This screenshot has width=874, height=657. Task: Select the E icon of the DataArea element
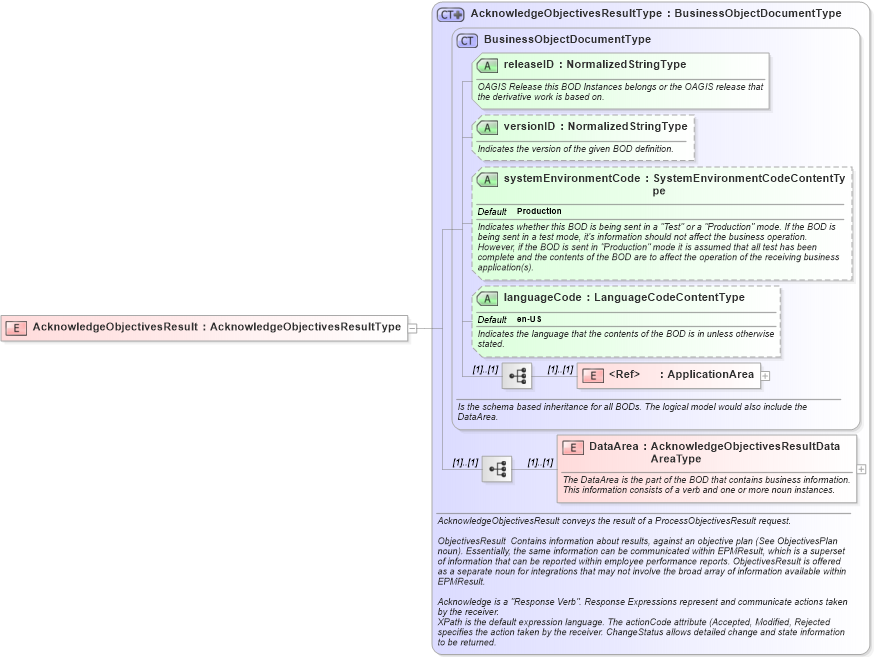[572, 447]
